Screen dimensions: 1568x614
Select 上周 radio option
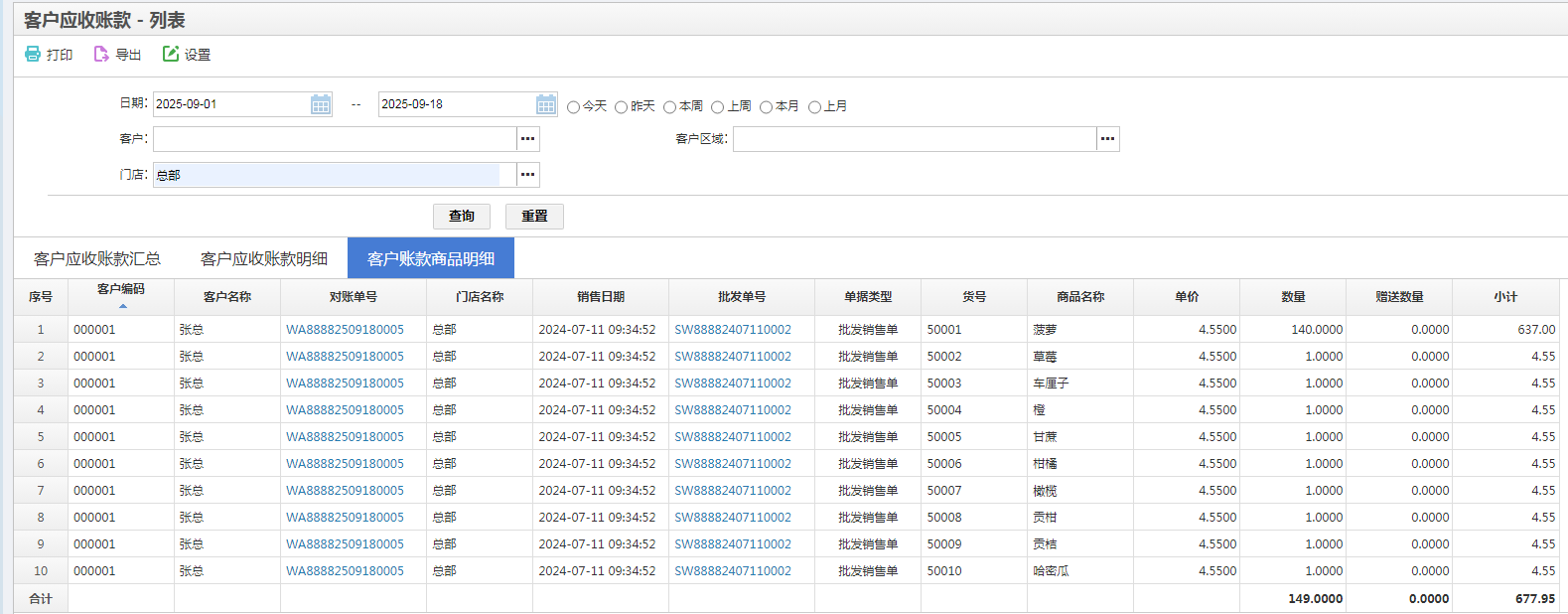[x=717, y=107]
